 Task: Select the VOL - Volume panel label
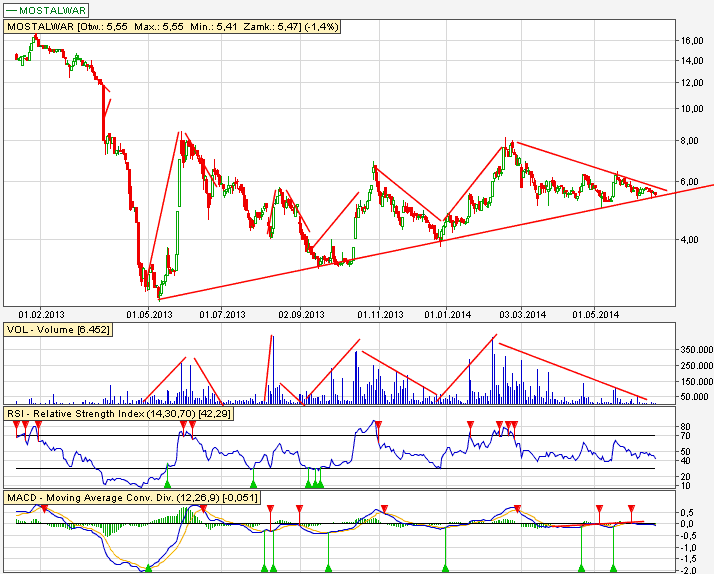59,329
